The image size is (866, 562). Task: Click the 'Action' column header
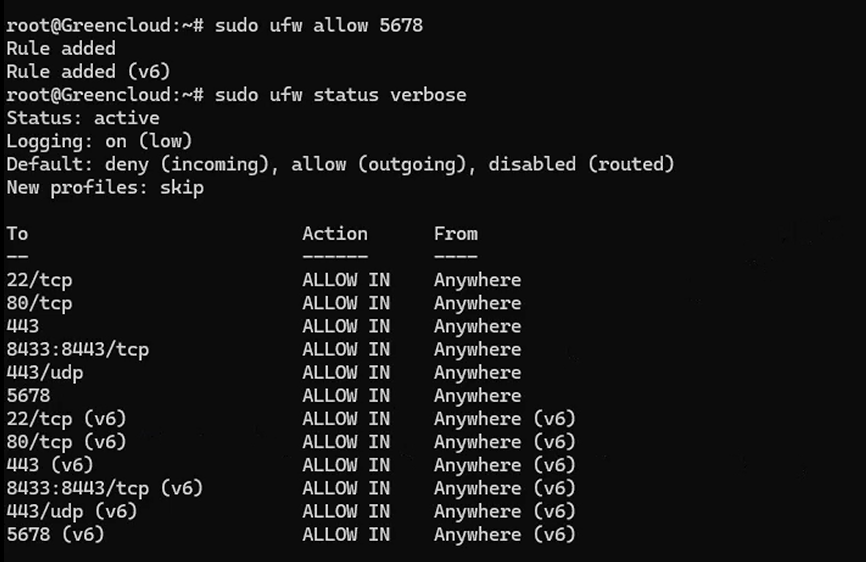point(335,234)
